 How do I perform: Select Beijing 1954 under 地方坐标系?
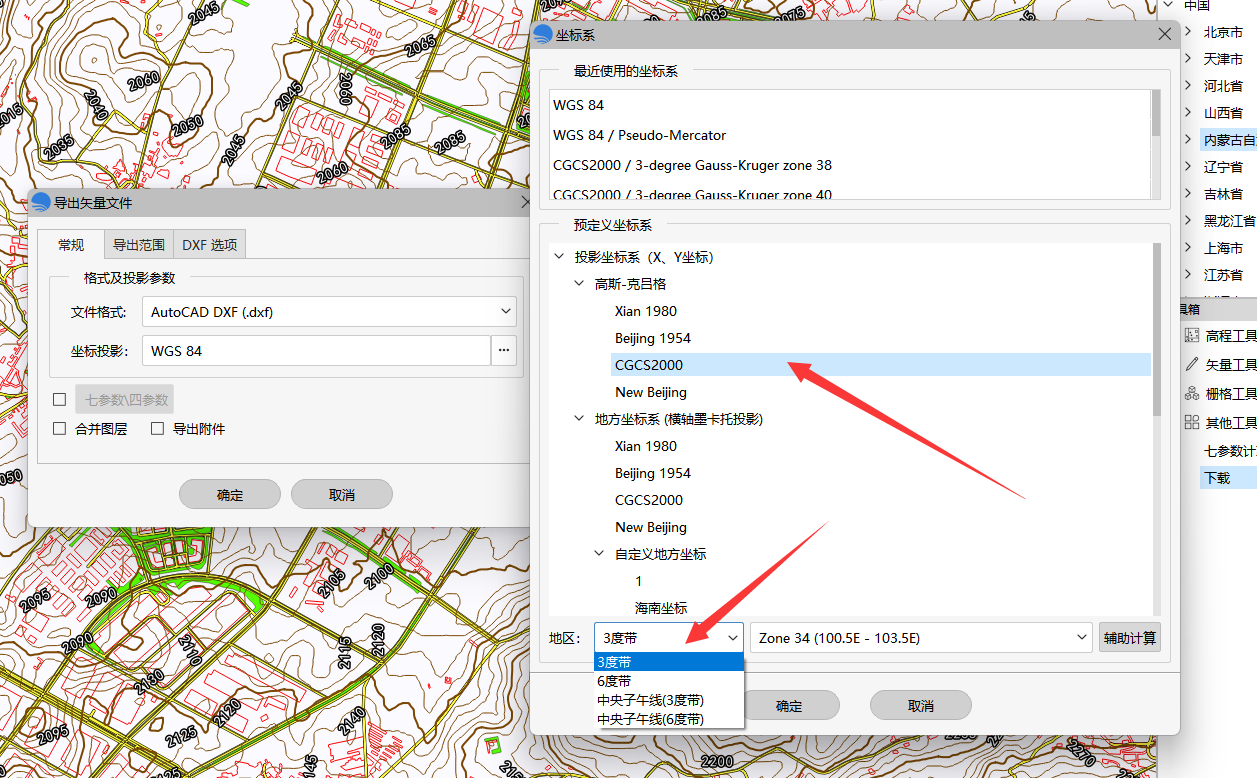click(653, 473)
